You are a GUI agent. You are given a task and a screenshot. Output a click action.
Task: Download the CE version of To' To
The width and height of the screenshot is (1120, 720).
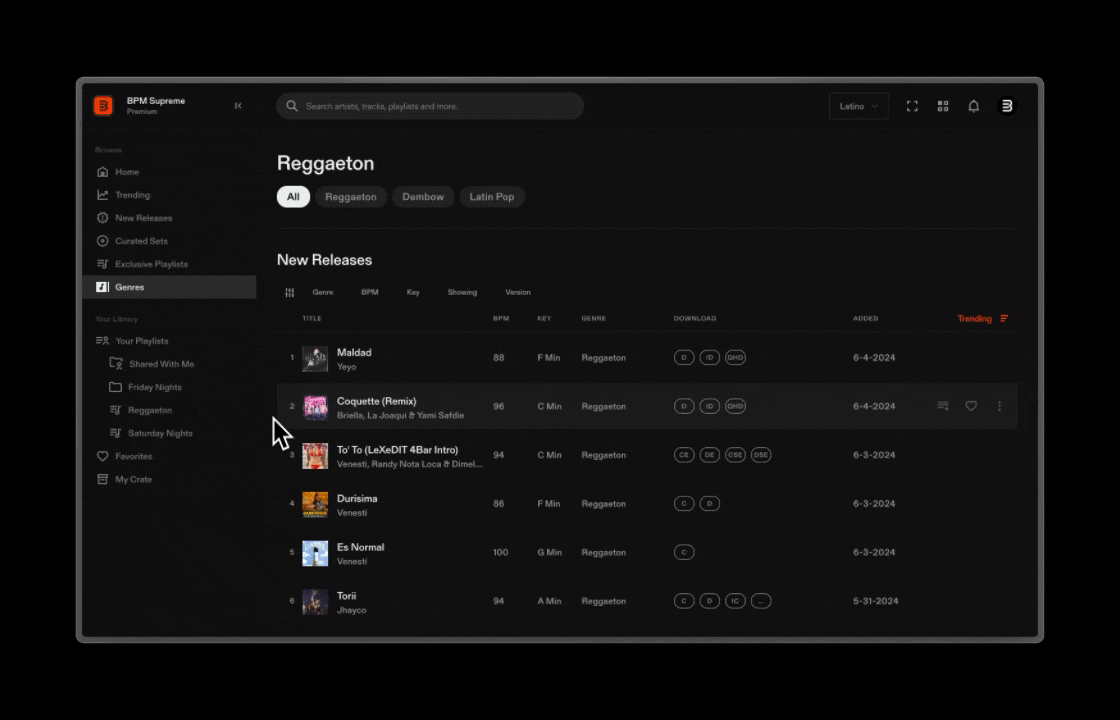tap(684, 454)
